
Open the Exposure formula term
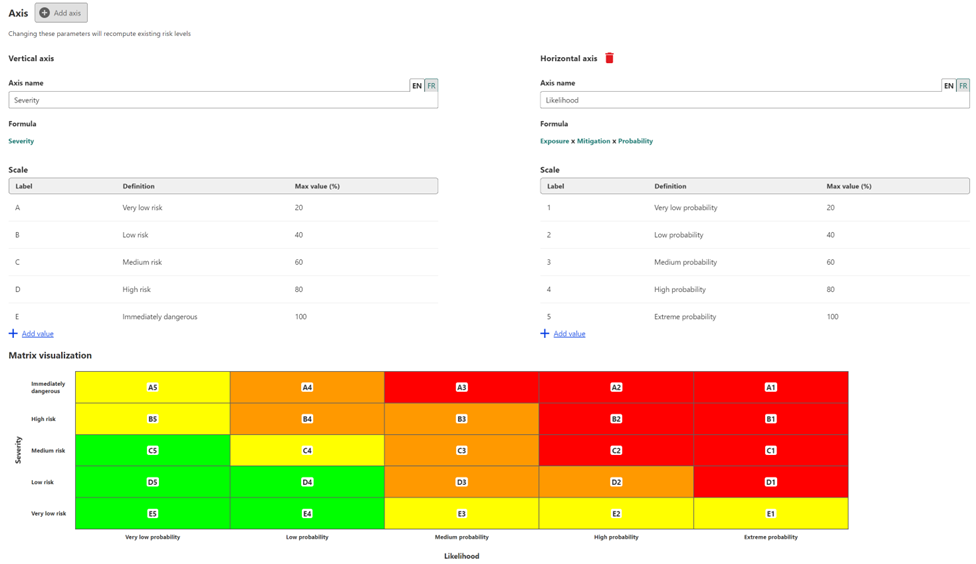pyautogui.click(x=555, y=141)
